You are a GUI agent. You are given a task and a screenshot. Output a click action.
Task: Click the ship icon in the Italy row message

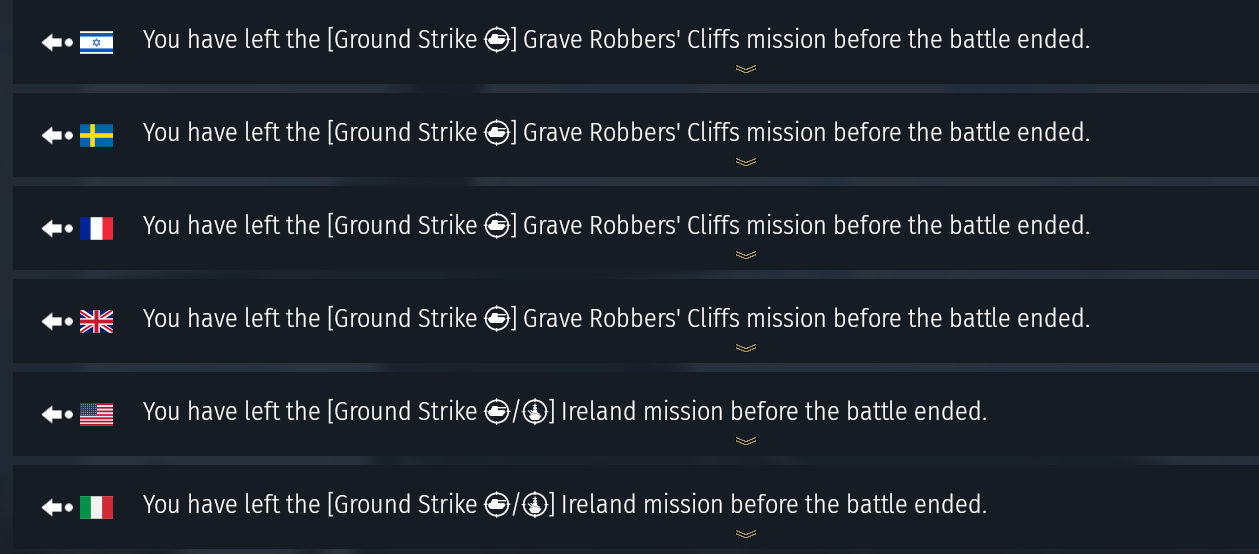click(x=535, y=505)
